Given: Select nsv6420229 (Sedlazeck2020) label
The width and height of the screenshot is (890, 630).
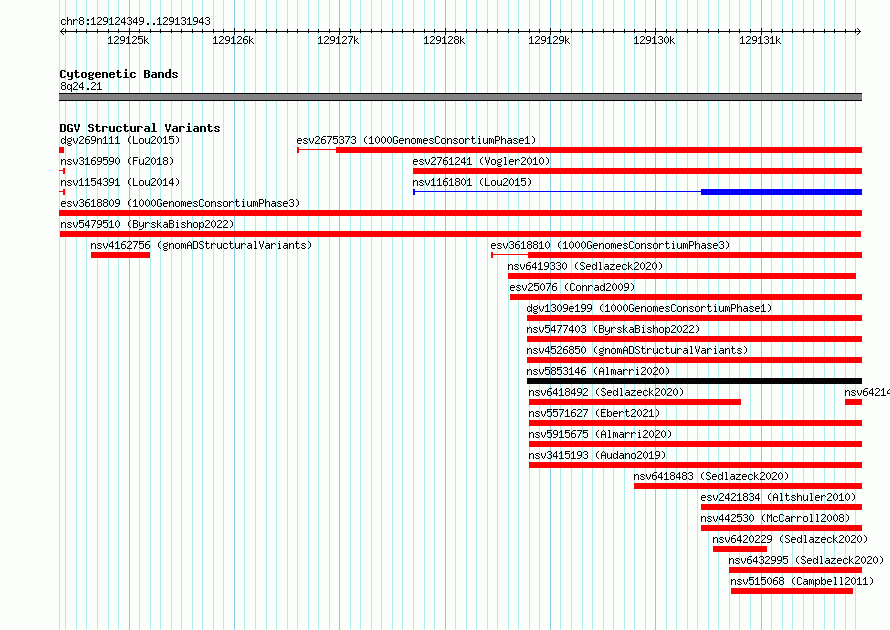Looking at the screenshot, I should click(790, 539).
